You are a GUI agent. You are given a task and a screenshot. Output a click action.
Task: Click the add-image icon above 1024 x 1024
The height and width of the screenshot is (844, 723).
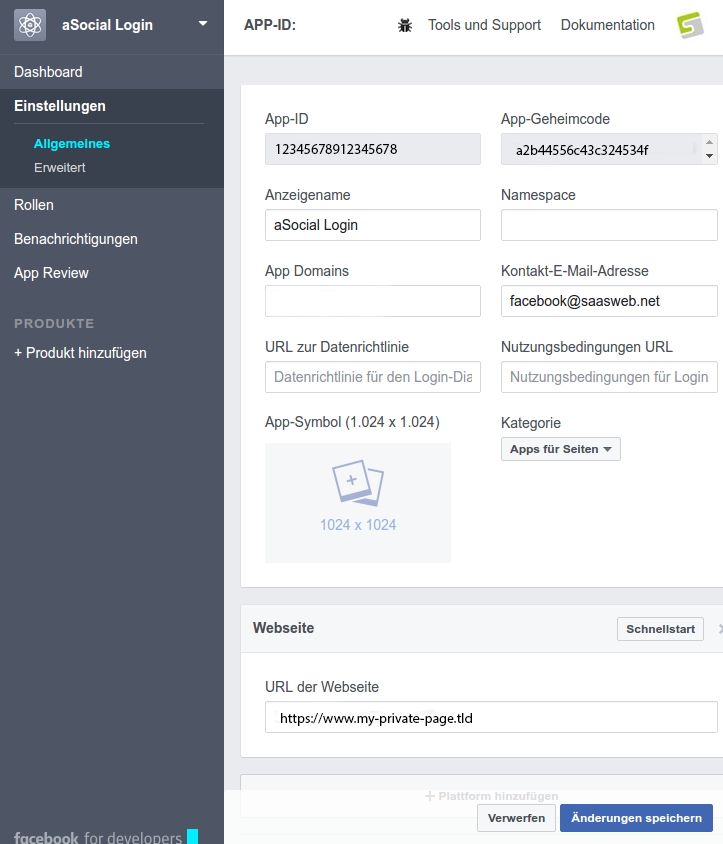pyautogui.click(x=357, y=483)
